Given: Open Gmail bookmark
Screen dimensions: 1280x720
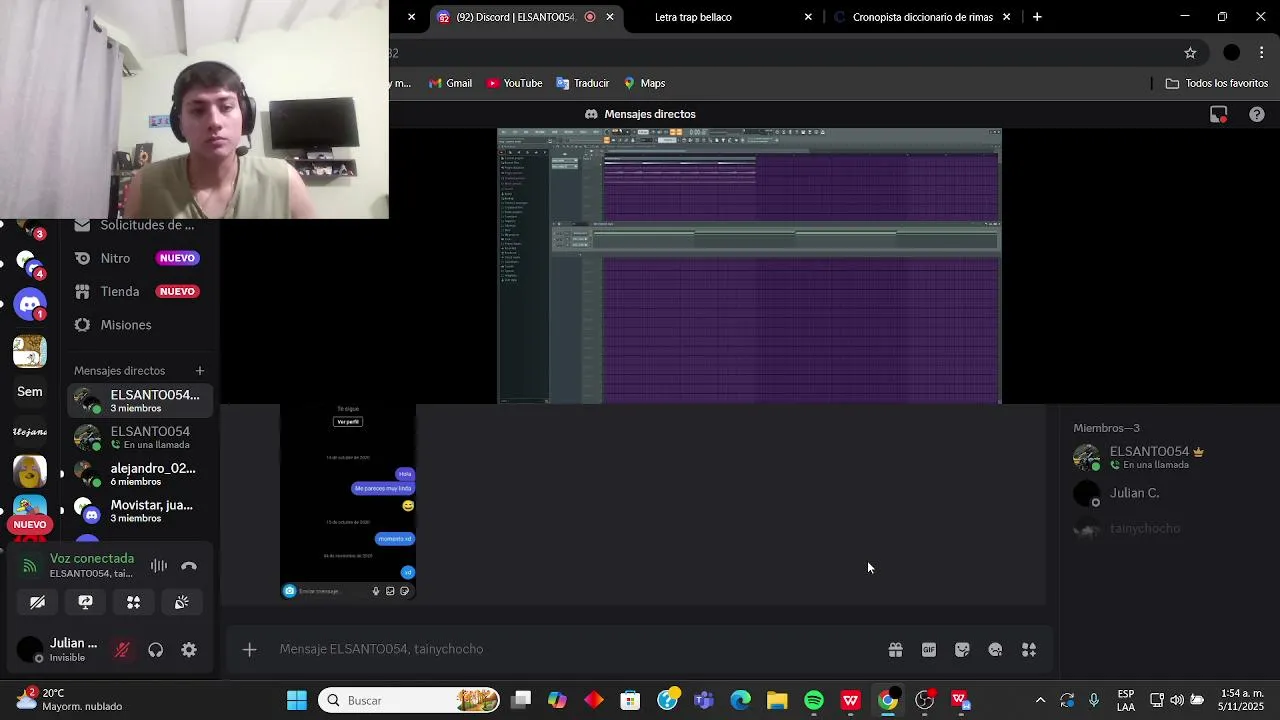Looking at the screenshot, I should point(450,83).
